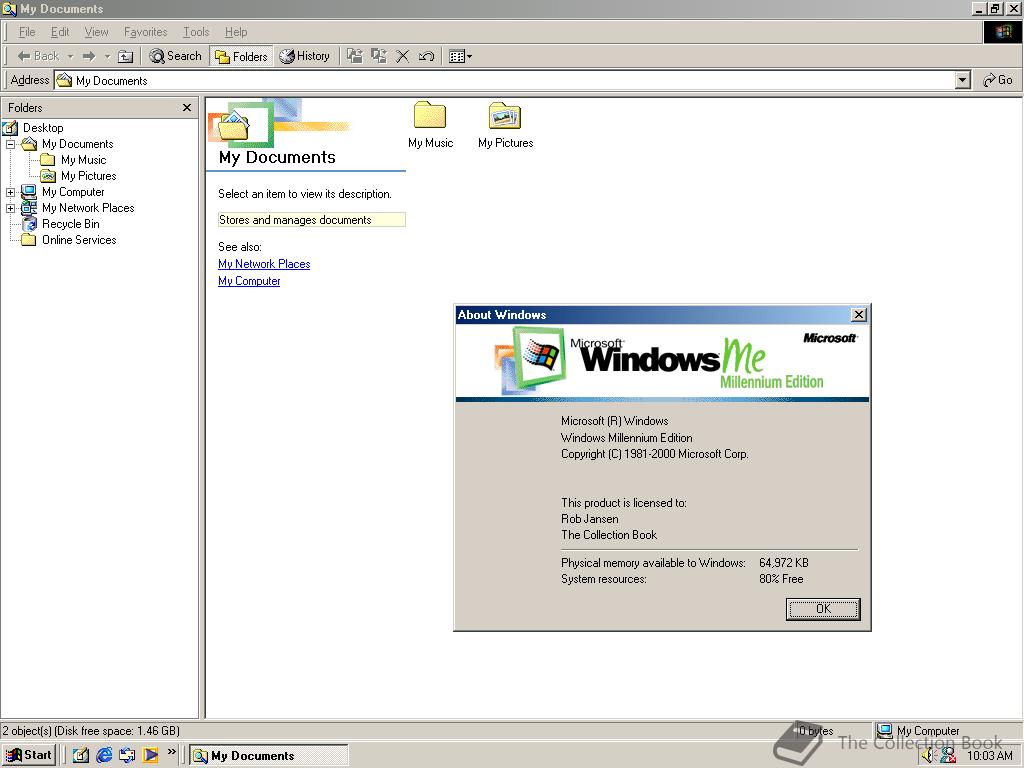Open the Edit menu
This screenshot has width=1024, height=768.
(x=60, y=32)
